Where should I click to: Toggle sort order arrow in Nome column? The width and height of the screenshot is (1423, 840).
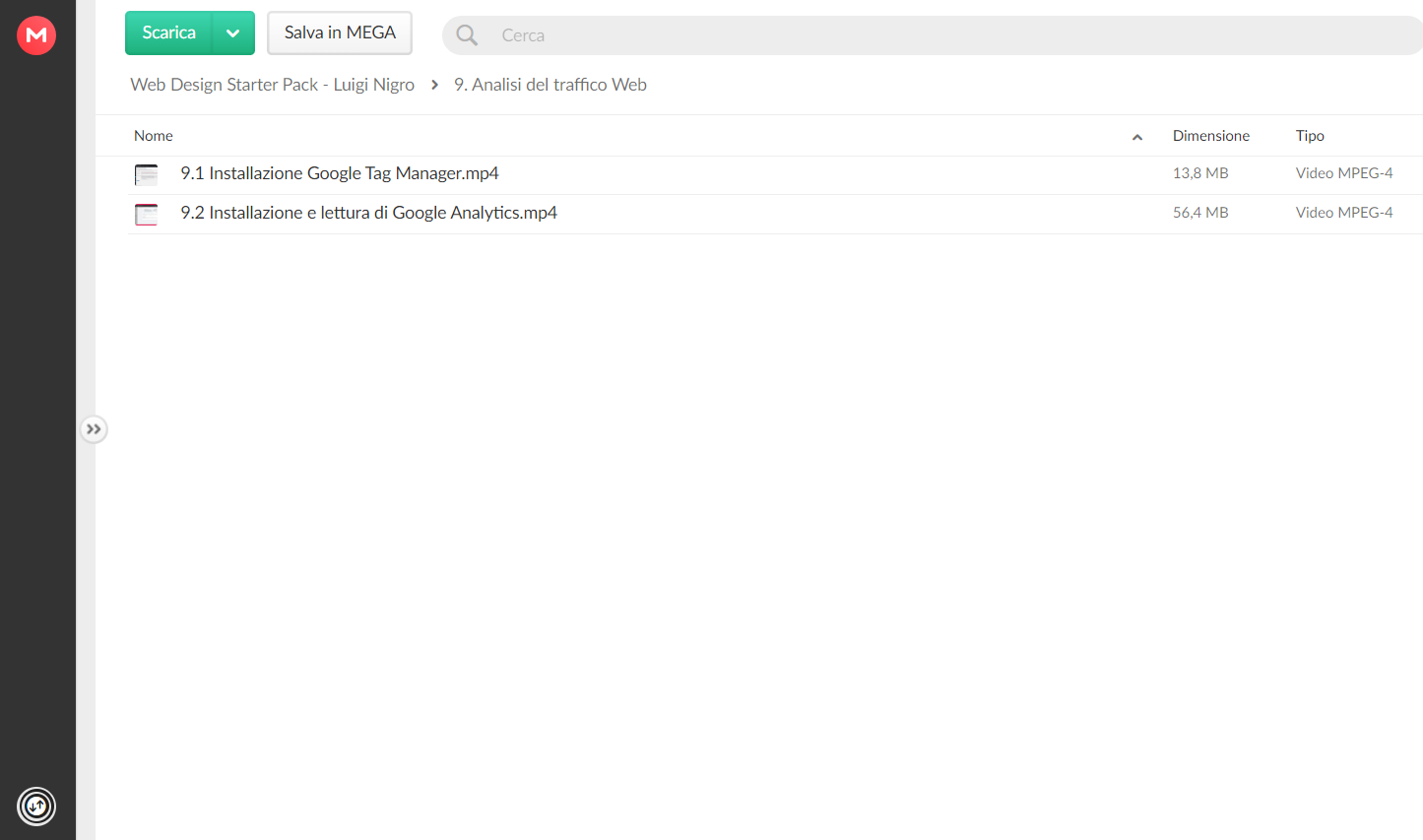click(x=1137, y=137)
